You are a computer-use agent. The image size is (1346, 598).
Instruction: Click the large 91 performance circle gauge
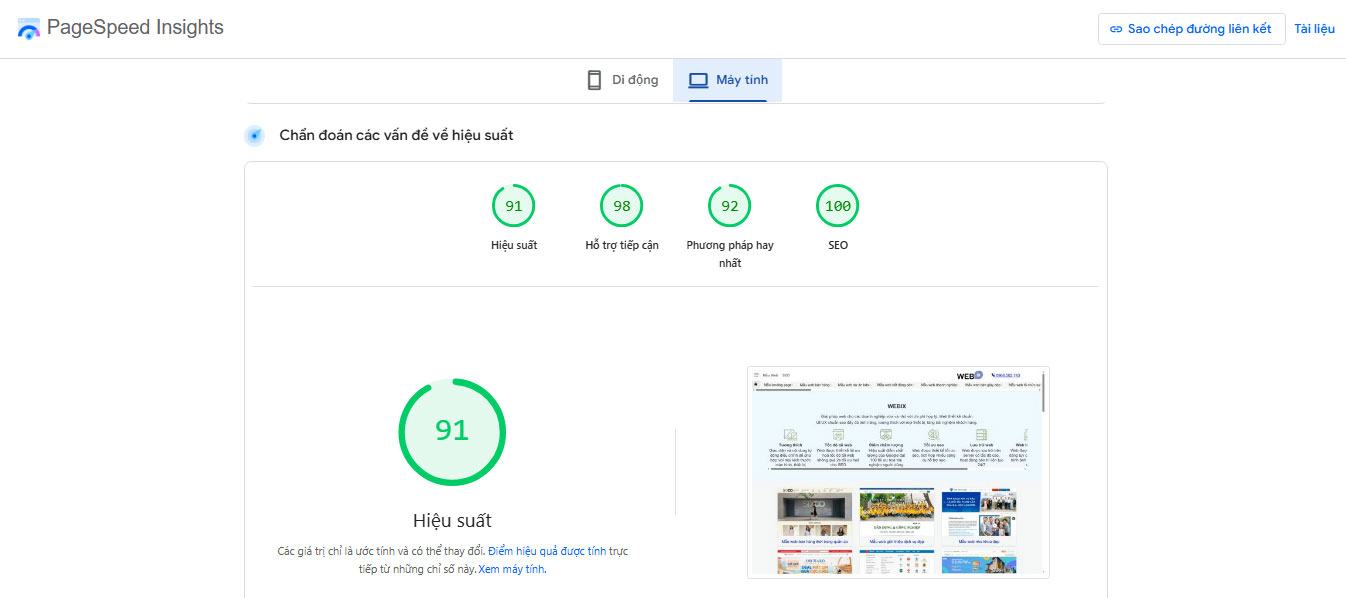pos(452,432)
